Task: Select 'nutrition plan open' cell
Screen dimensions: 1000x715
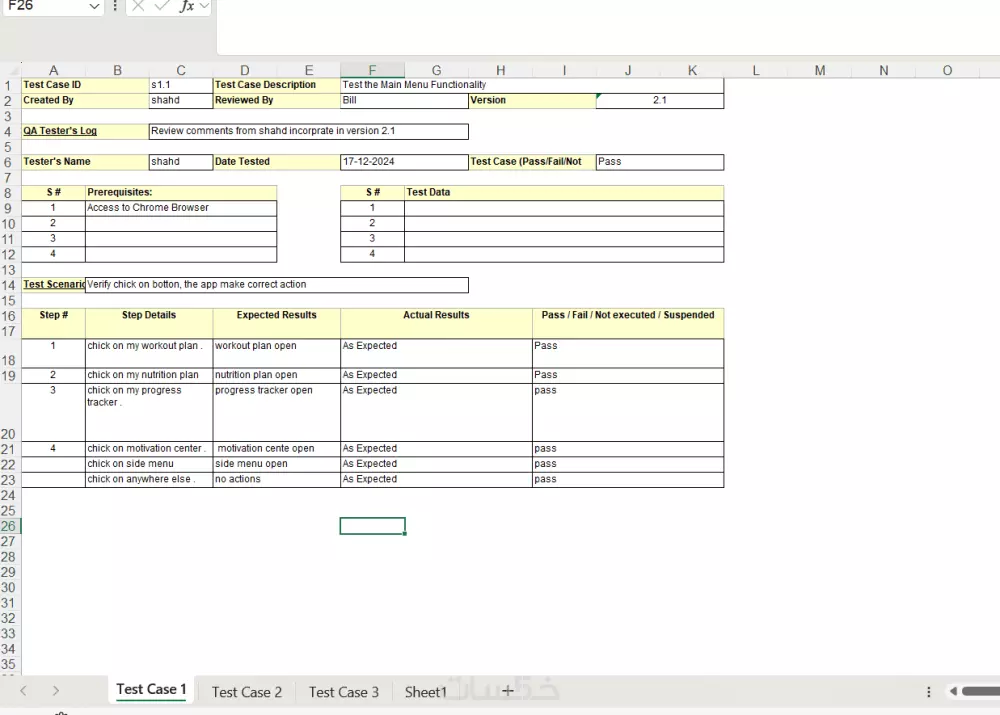Action: (x=277, y=375)
